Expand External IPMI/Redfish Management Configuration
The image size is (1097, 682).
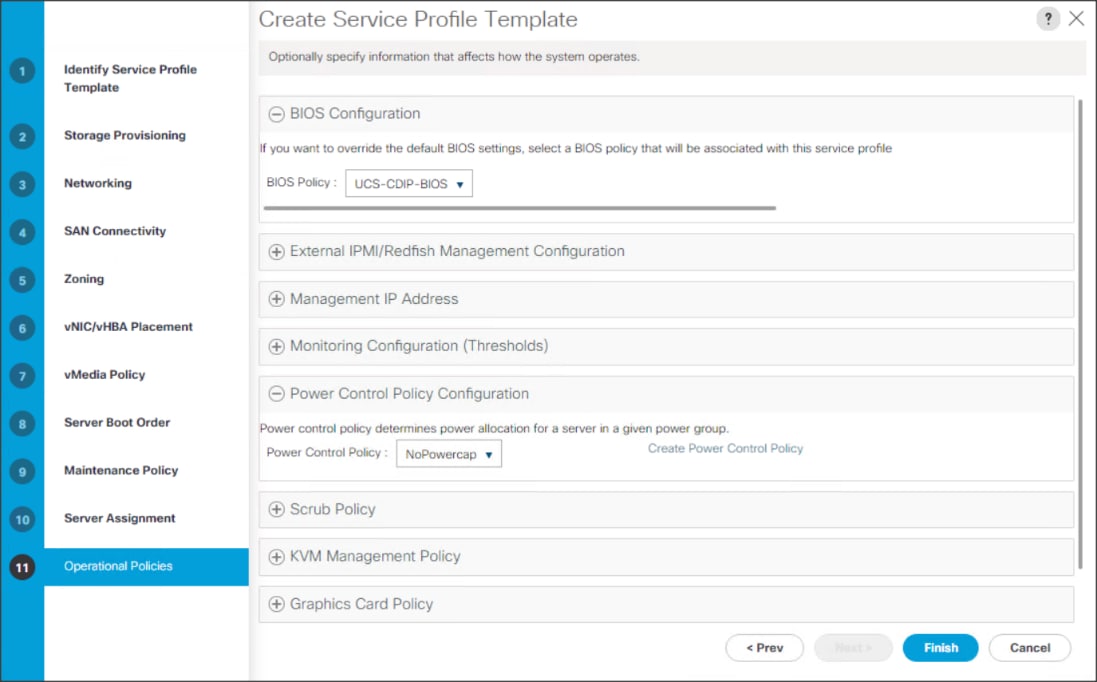point(277,252)
